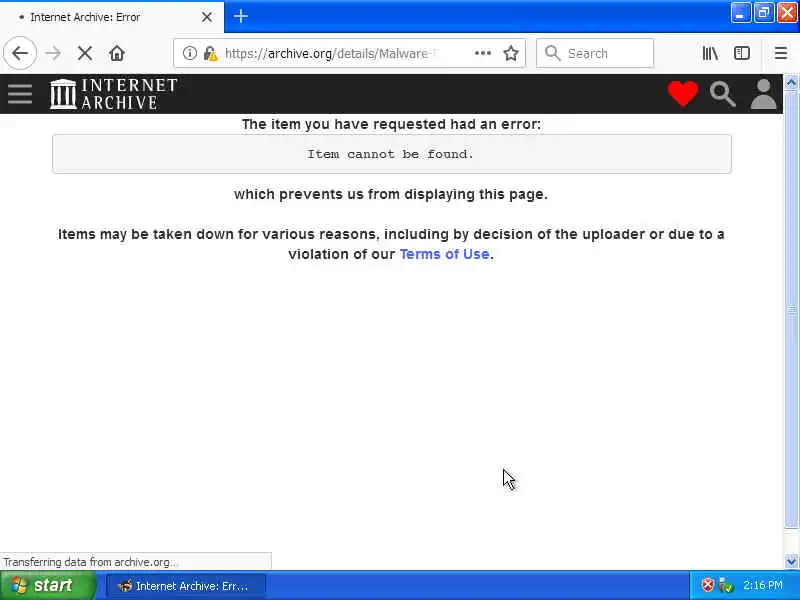Open the page actions three-dot menu
The image size is (800, 600).
[483, 53]
